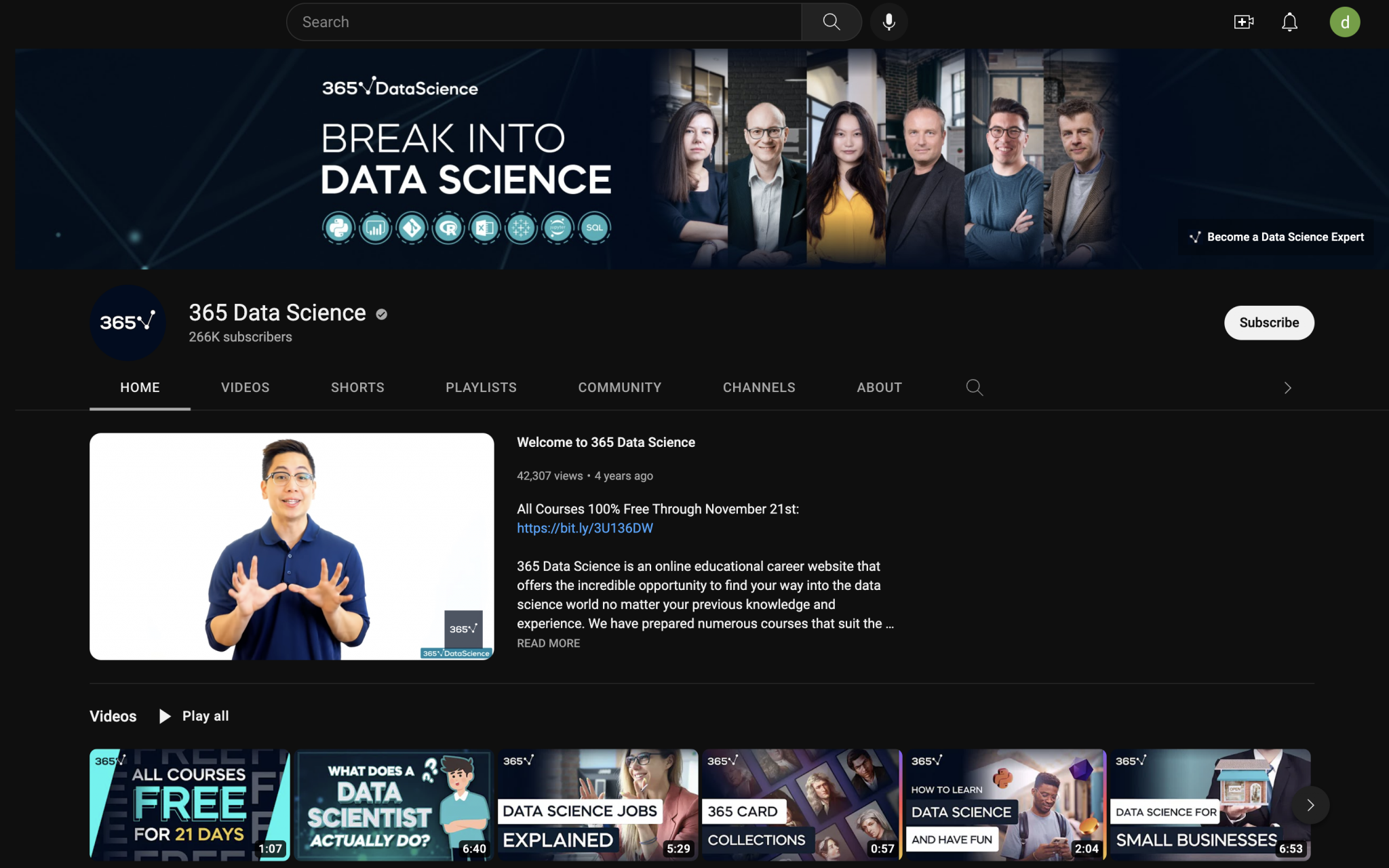Open the bit.ly free courses link
The image size is (1389, 868).
pyautogui.click(x=585, y=528)
